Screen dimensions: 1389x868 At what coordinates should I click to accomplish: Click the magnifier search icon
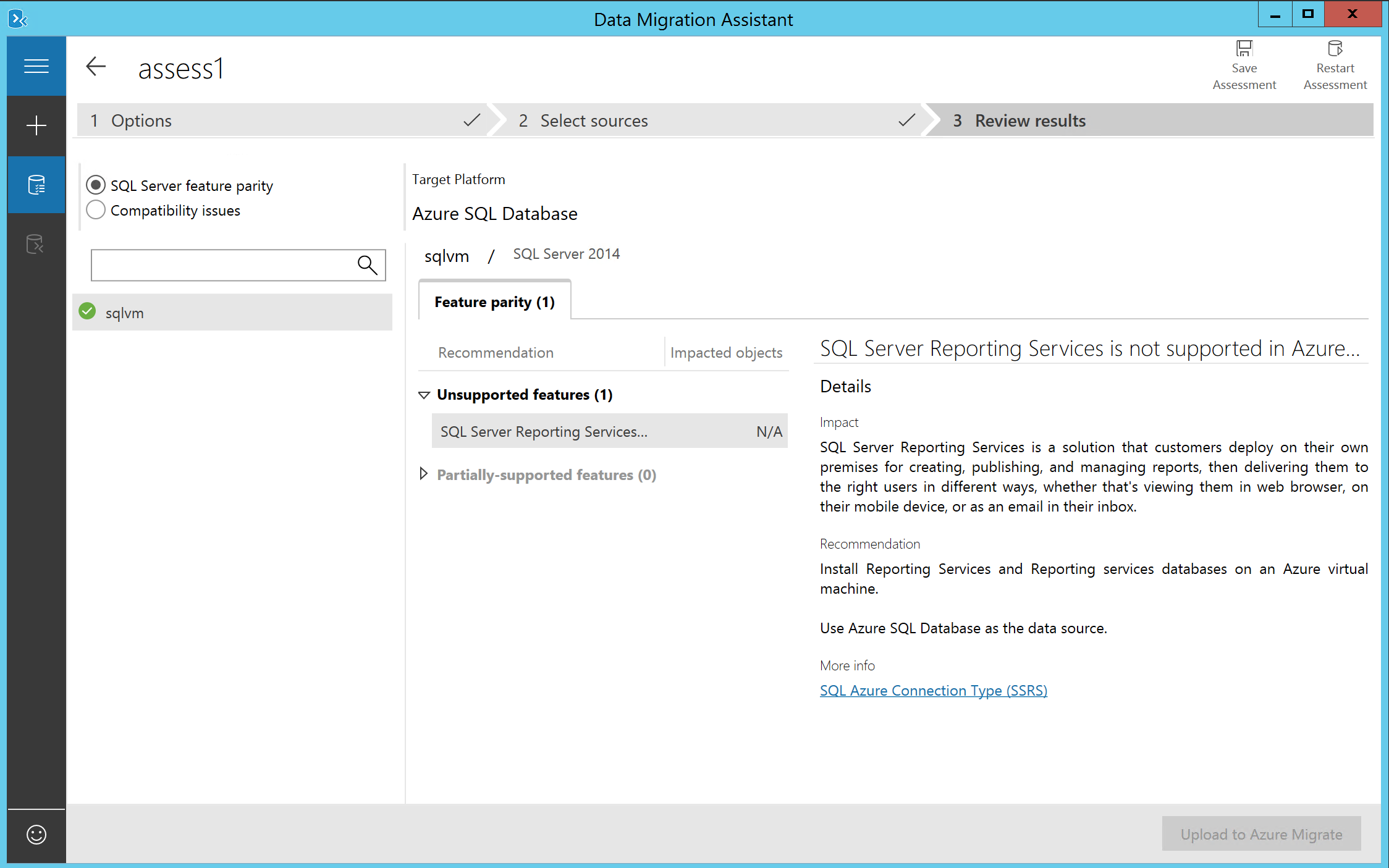(x=367, y=265)
